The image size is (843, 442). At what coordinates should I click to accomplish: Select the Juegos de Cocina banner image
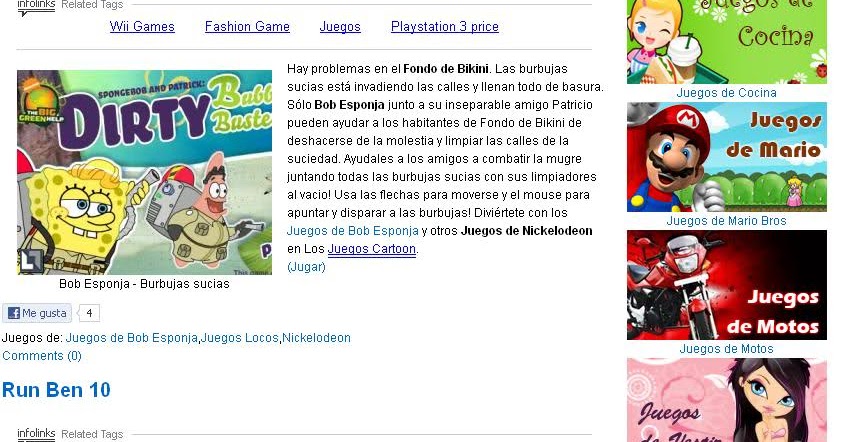pos(727,41)
